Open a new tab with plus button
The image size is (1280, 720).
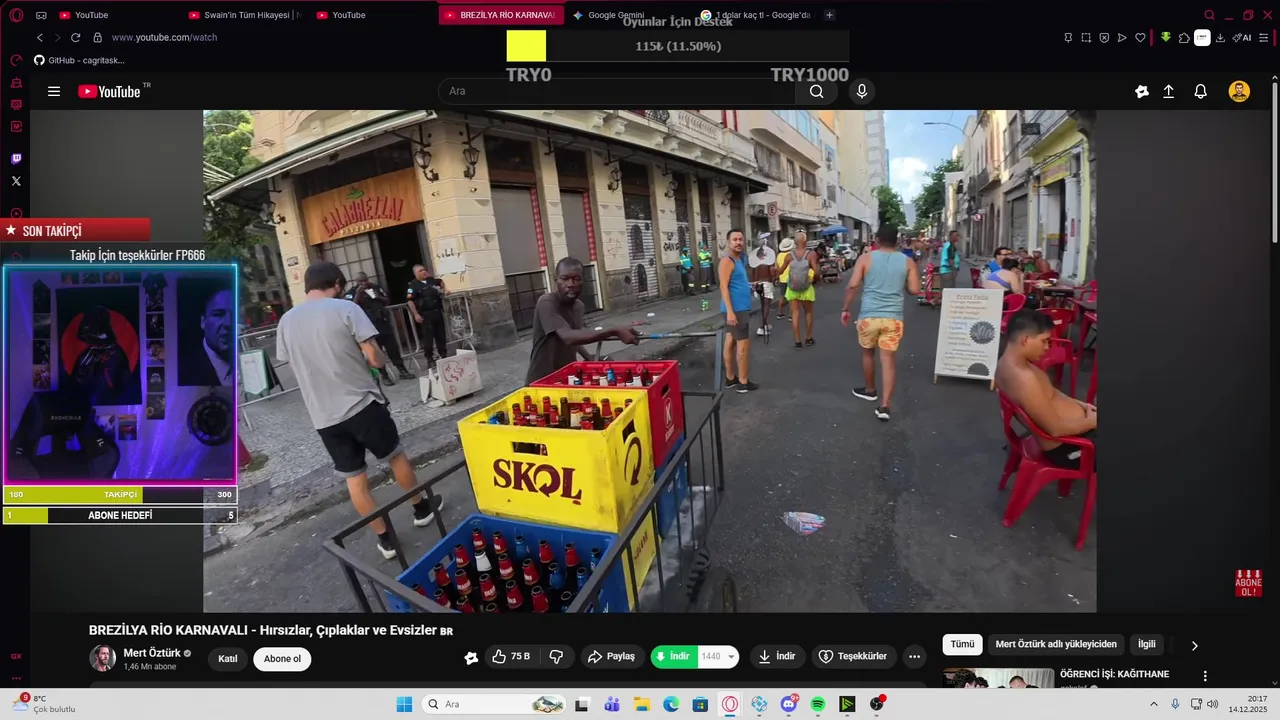click(829, 15)
